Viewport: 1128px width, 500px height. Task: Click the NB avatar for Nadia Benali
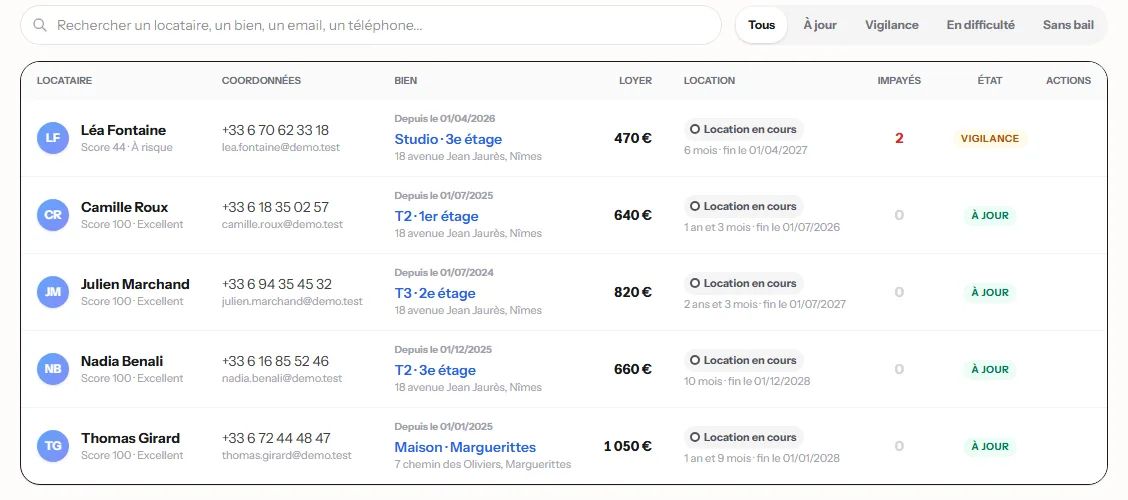pos(53,369)
